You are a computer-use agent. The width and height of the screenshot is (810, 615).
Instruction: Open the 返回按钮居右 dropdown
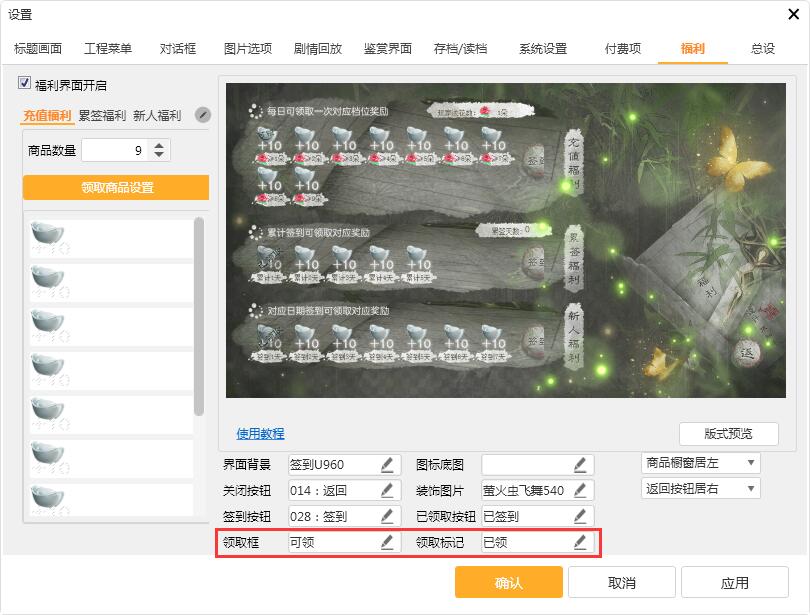pyautogui.click(x=701, y=489)
